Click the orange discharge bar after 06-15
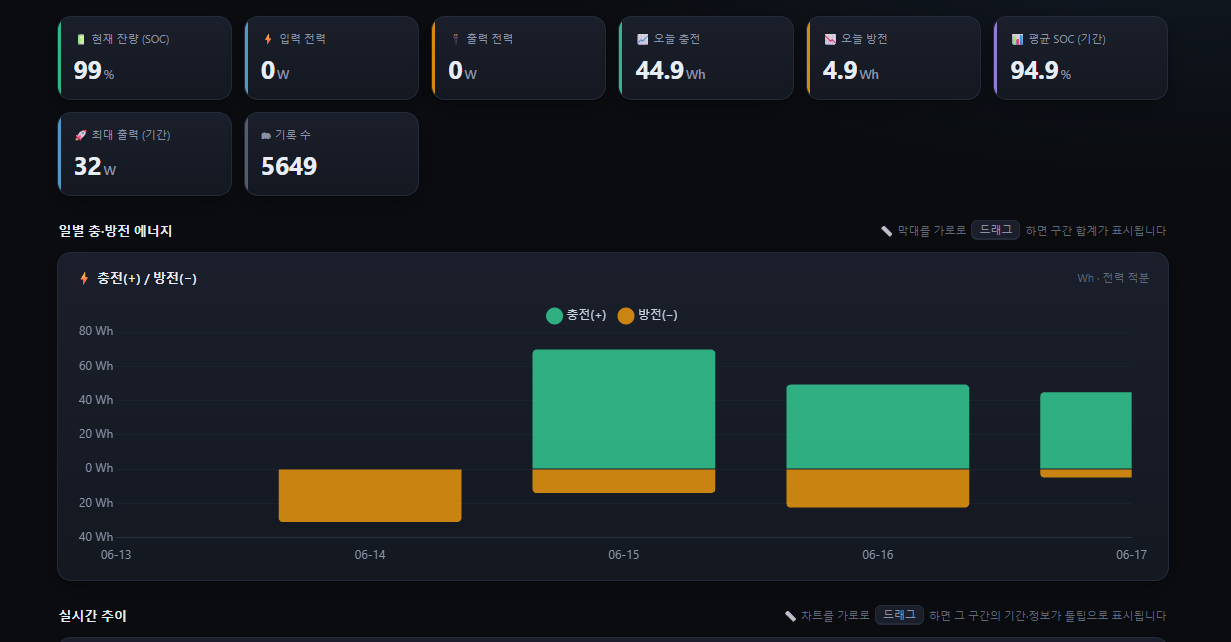Screen dimensions: 1231x642 878,488
